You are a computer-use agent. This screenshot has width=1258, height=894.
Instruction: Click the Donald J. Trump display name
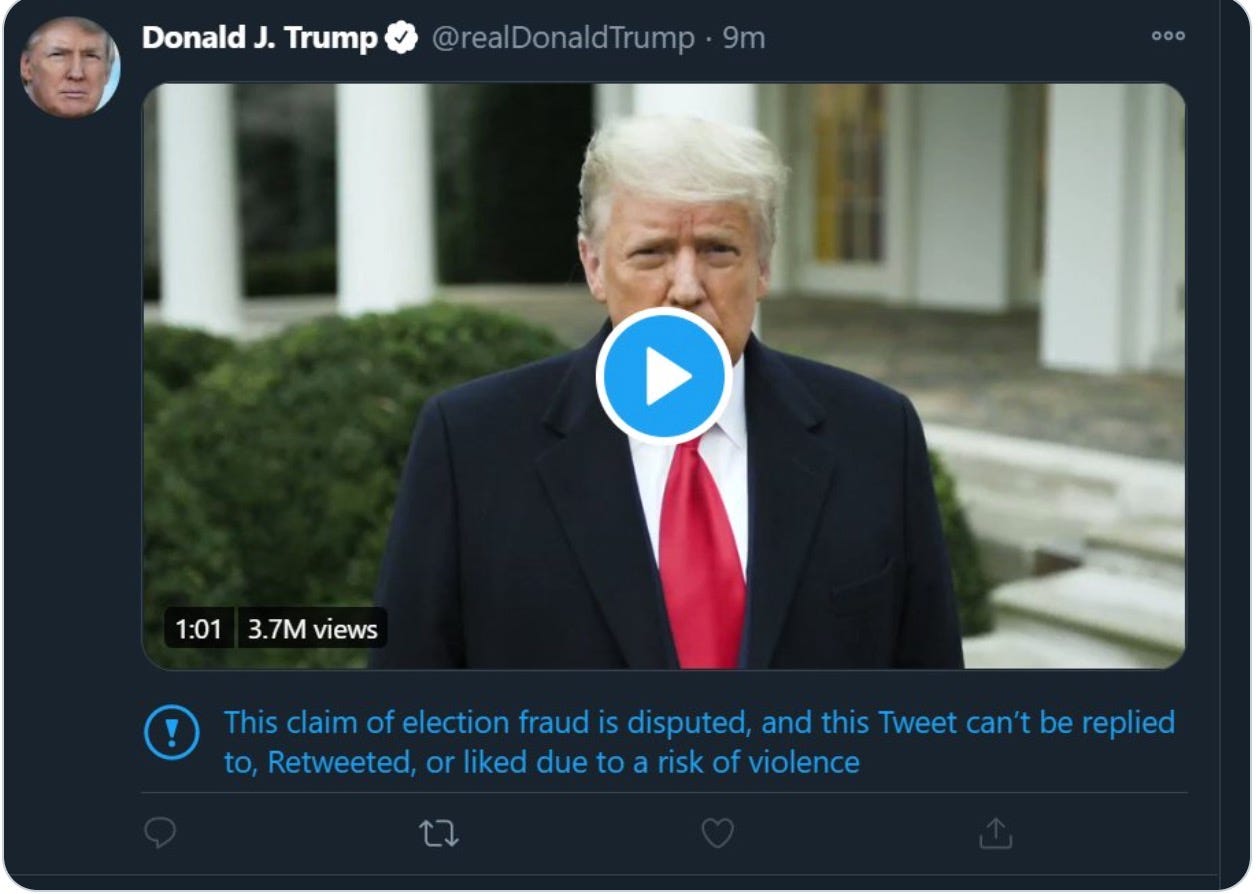coord(259,39)
